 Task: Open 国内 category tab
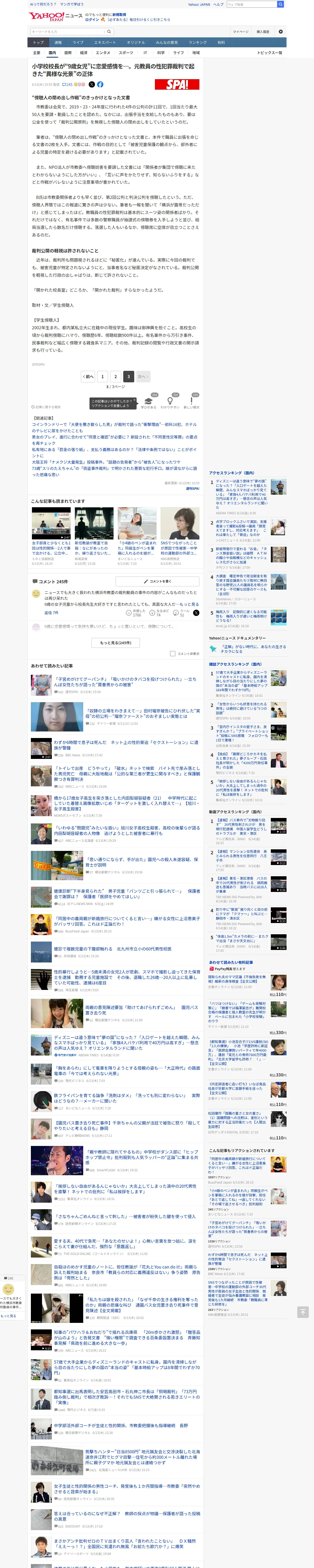[x=52, y=53]
